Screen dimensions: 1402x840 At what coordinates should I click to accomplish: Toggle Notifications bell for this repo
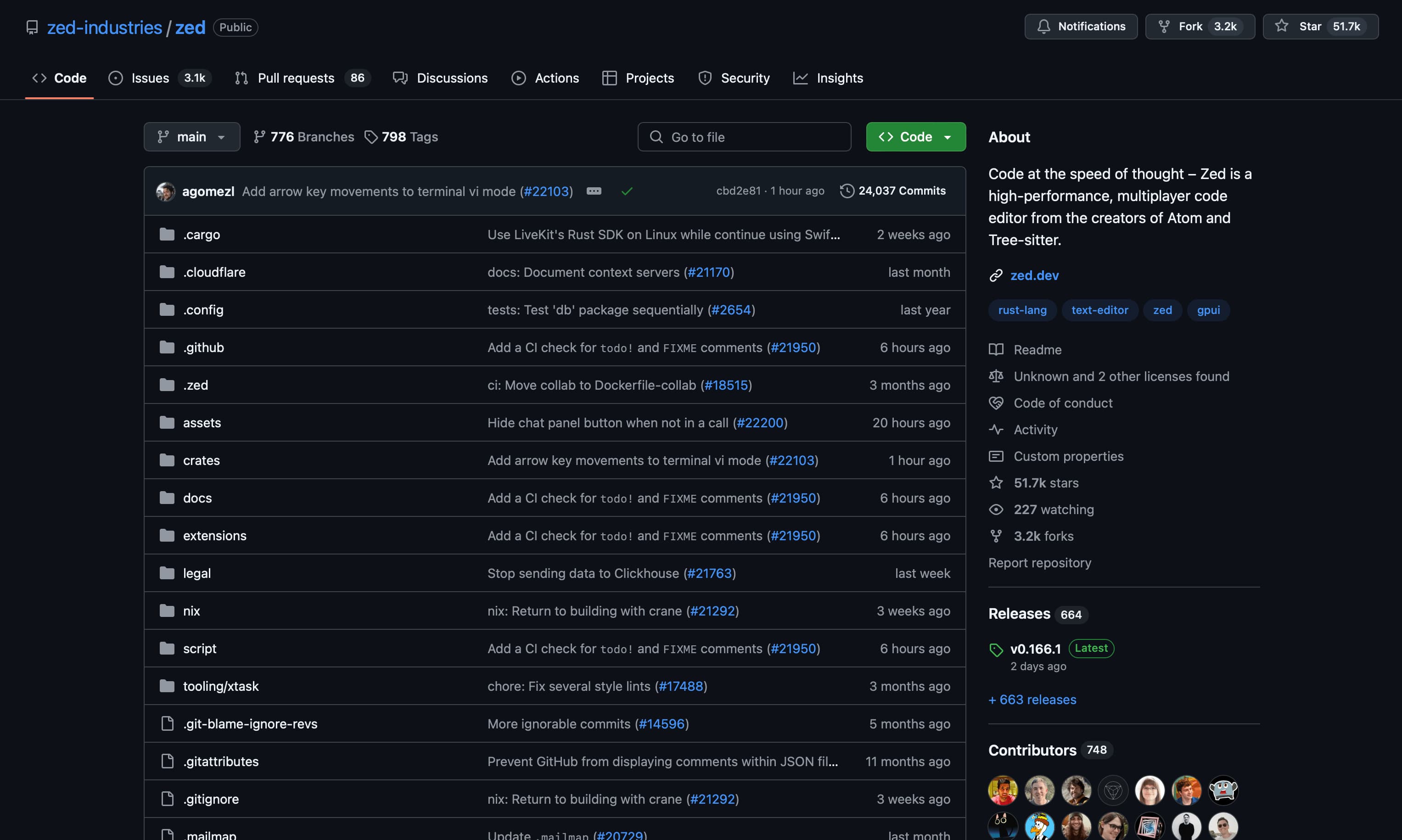coord(1081,27)
